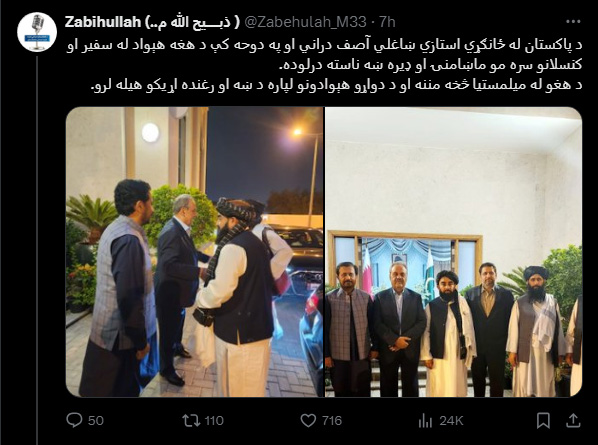Click the last line of Pashto text

click(336, 84)
